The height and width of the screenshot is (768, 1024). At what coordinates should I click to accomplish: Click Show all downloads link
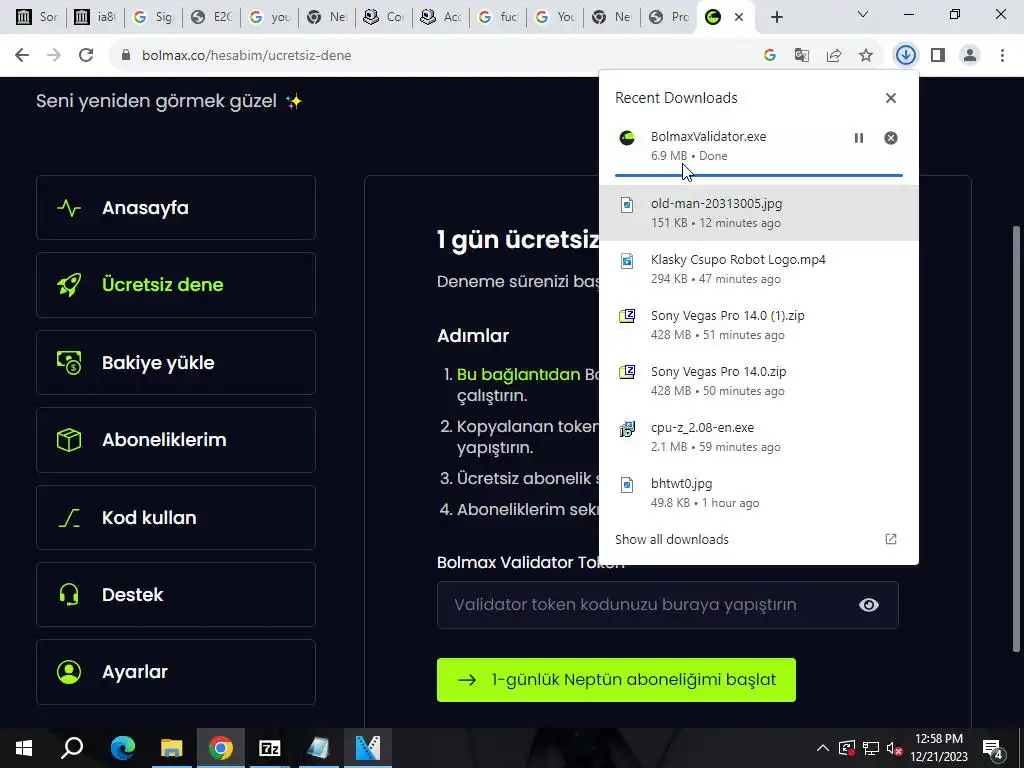pos(671,539)
